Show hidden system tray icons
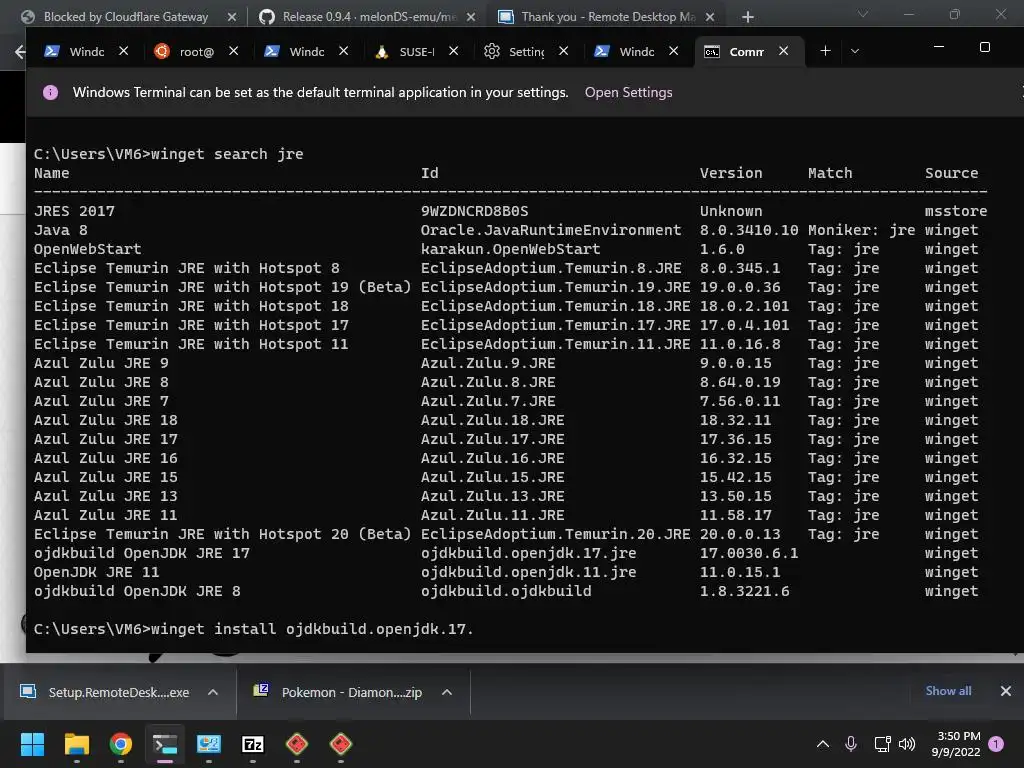The width and height of the screenshot is (1024, 768). (823, 744)
